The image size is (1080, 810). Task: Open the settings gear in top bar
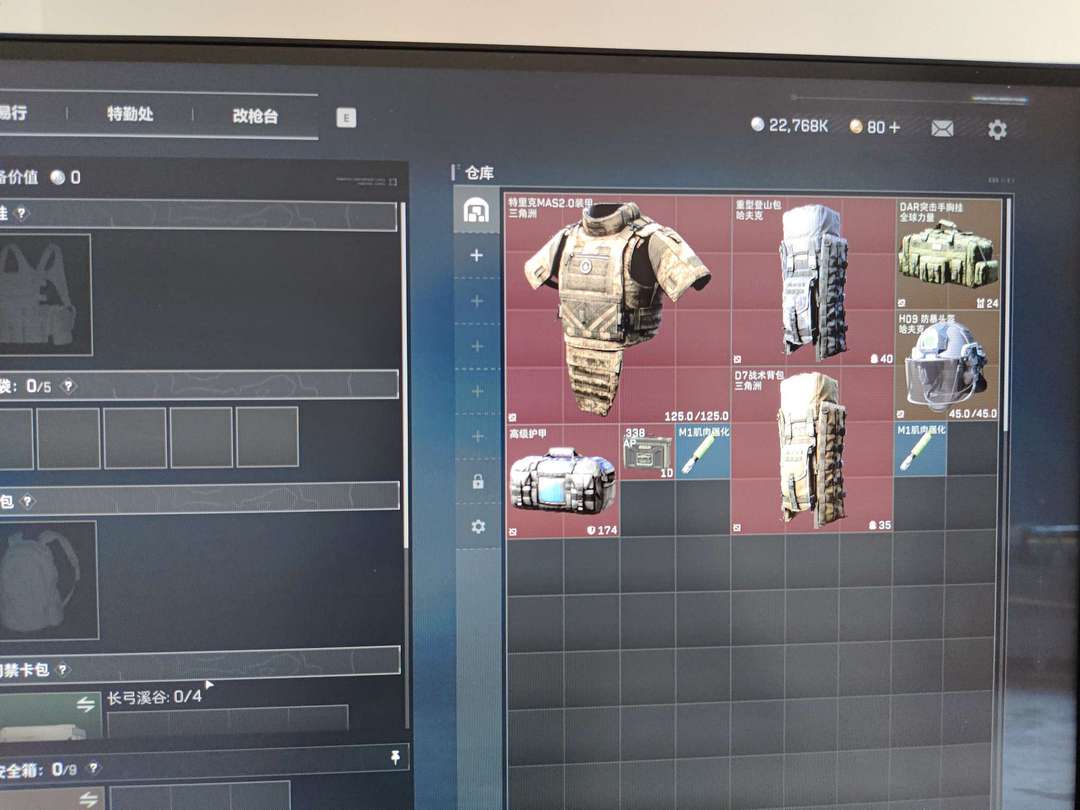[997, 129]
